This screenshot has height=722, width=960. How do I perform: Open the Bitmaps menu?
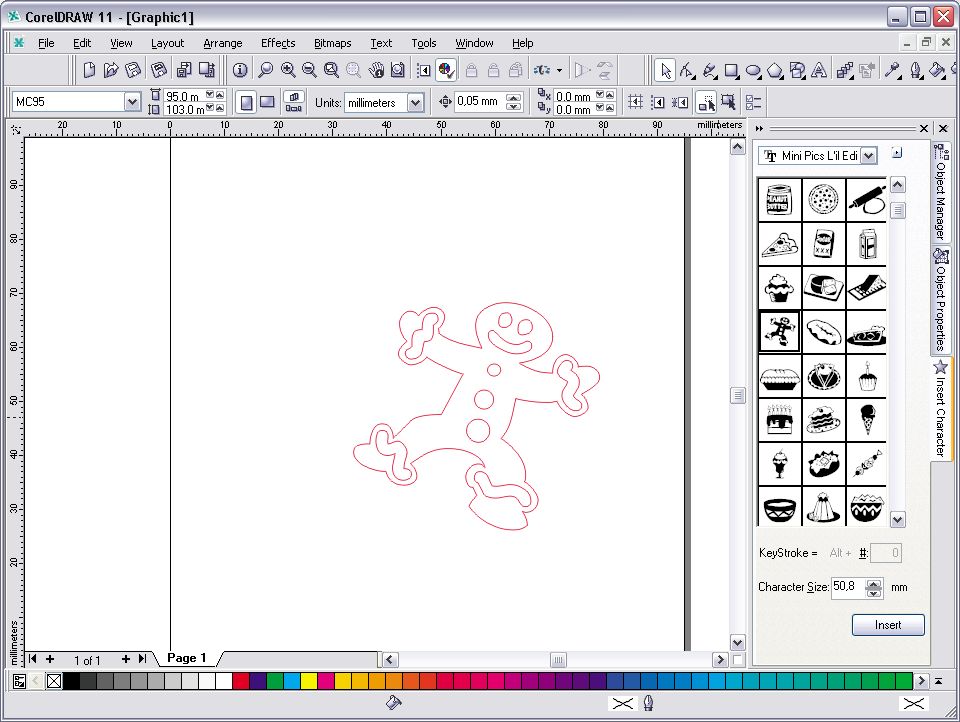click(x=332, y=43)
